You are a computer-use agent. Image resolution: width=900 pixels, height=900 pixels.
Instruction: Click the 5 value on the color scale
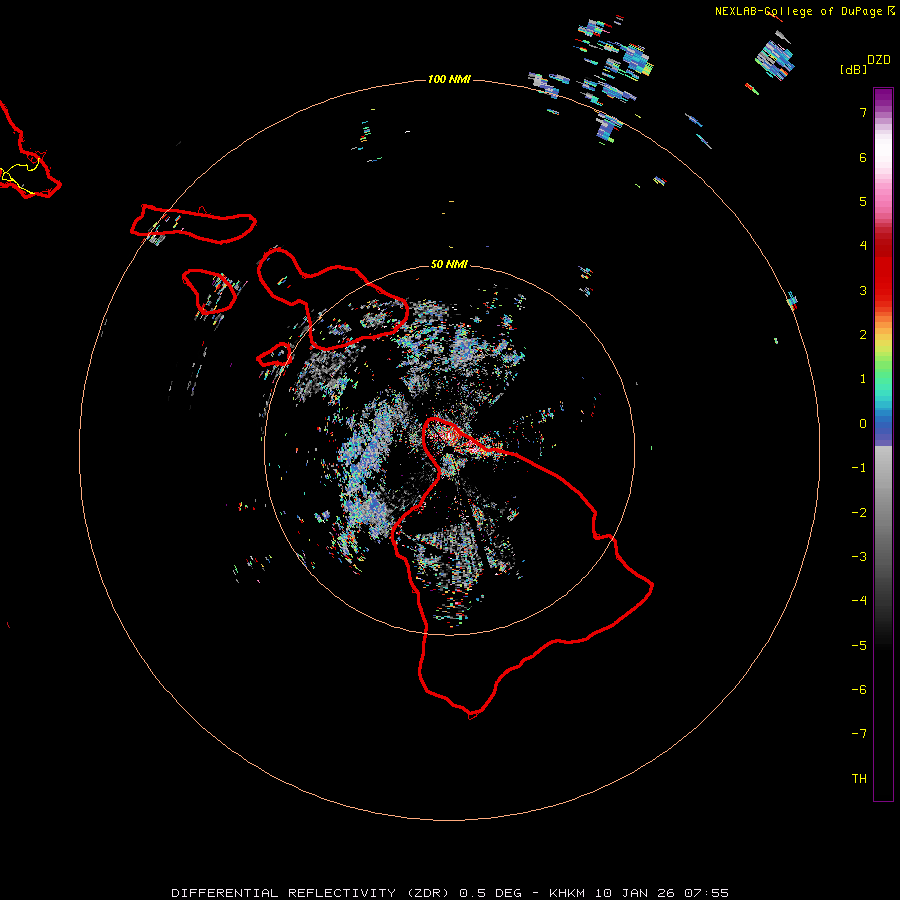pos(863,201)
